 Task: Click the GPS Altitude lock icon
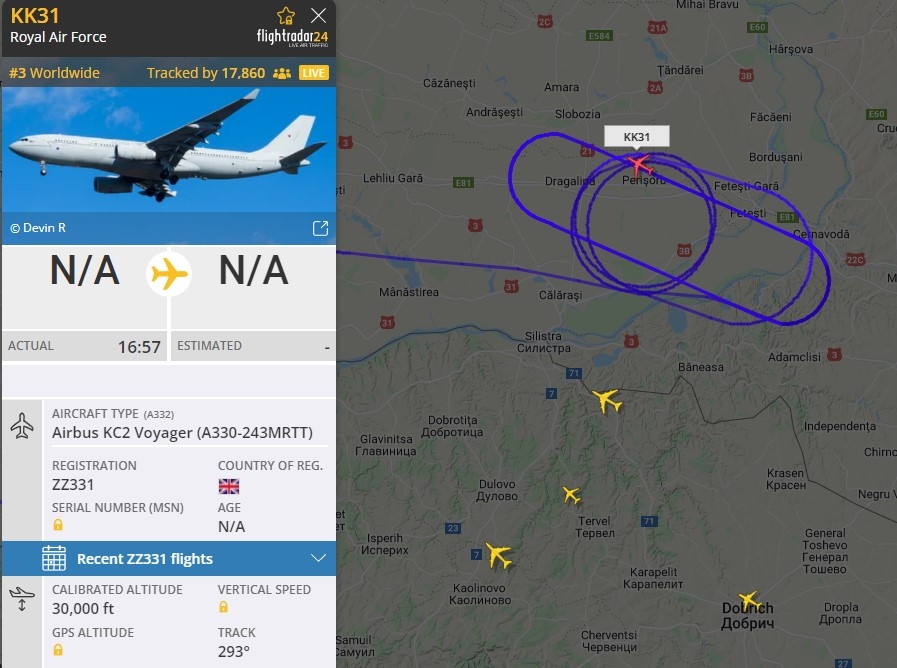coord(58,650)
